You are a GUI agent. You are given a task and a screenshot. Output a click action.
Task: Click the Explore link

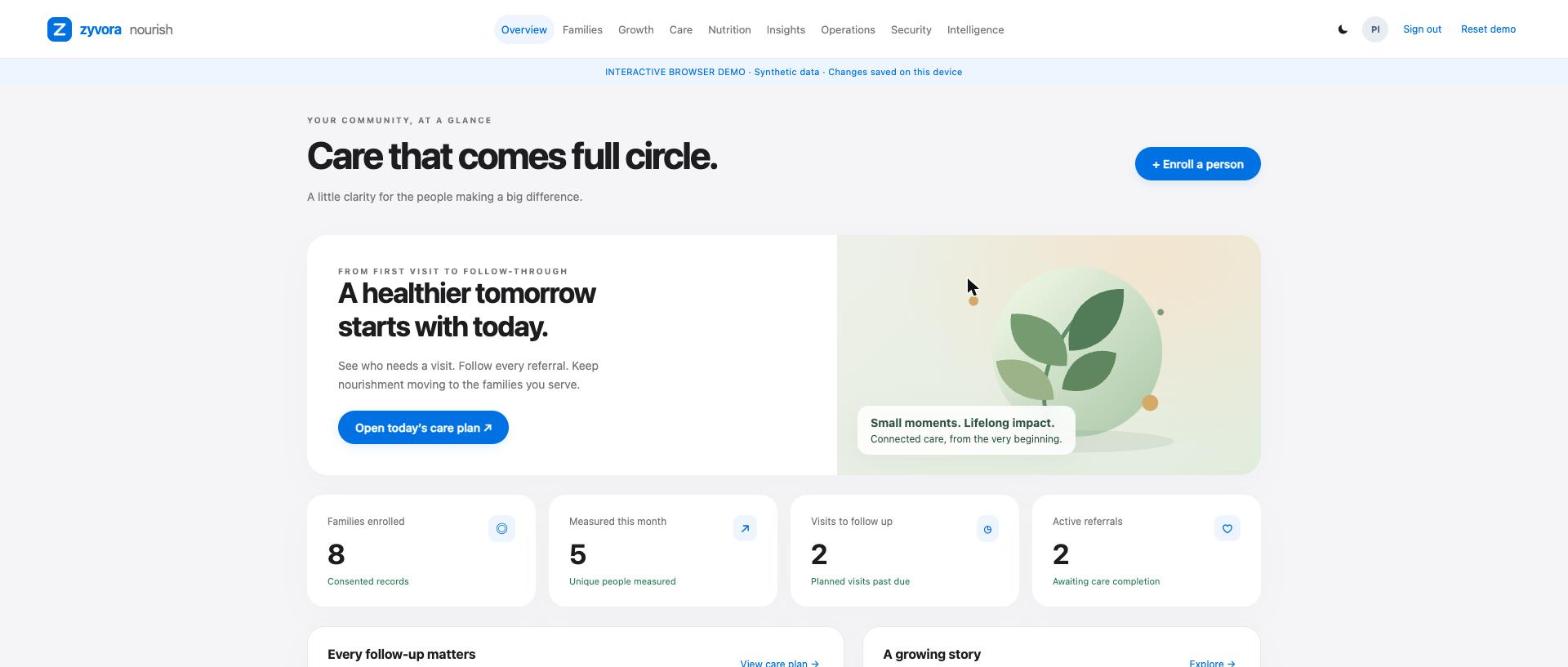click(x=1212, y=662)
